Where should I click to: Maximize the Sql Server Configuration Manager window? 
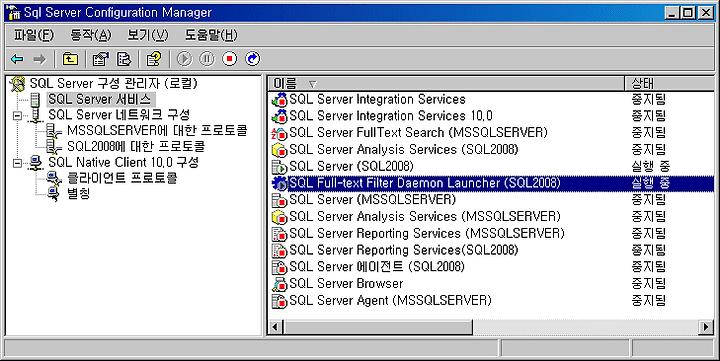pyautogui.click(x=688, y=12)
